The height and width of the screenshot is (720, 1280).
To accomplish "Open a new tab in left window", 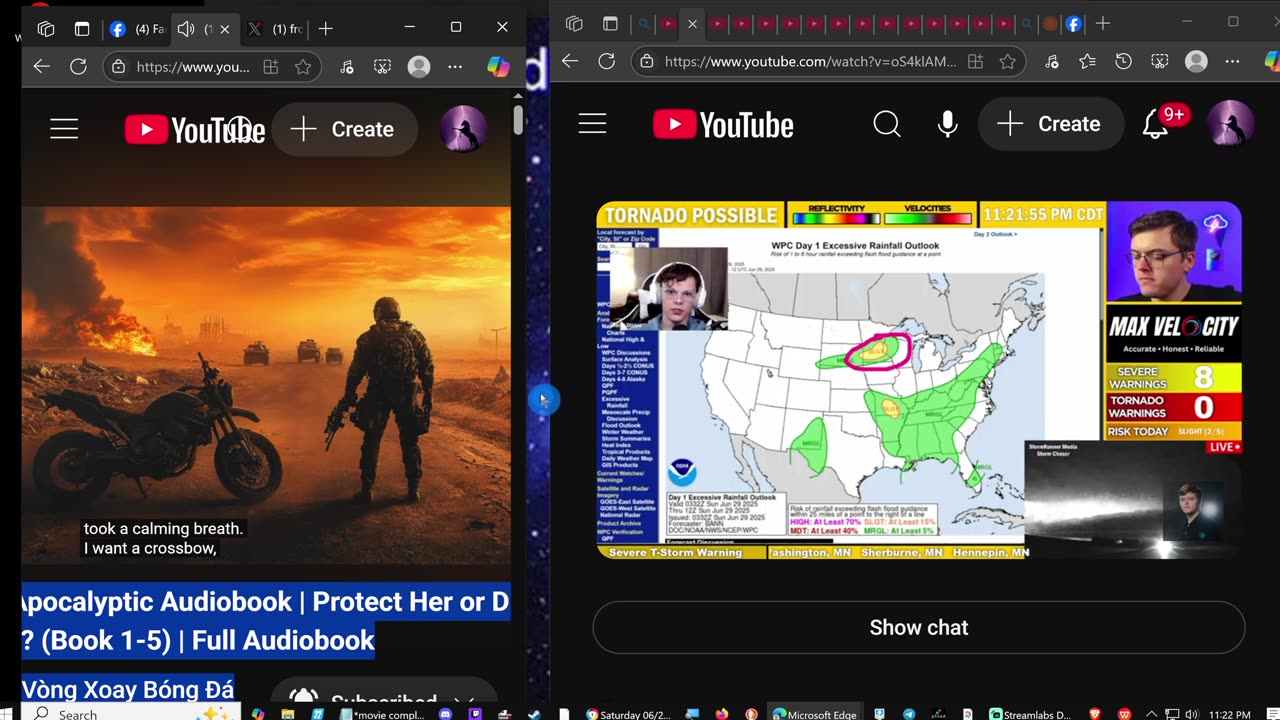I will 325,29.
